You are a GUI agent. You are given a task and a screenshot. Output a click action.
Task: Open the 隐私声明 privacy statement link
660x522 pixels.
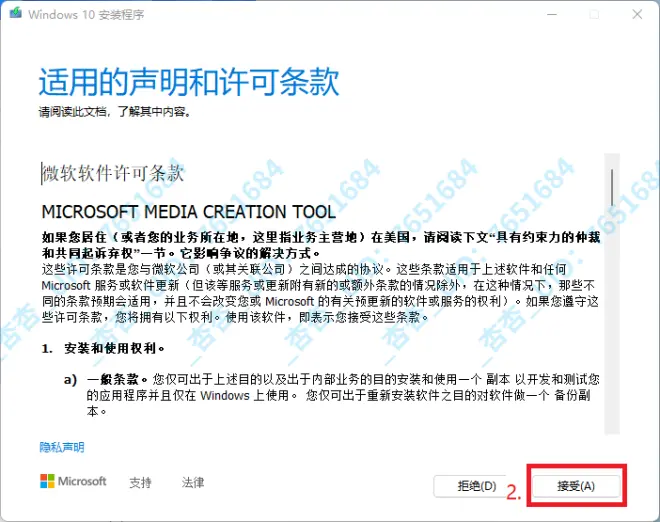62,447
